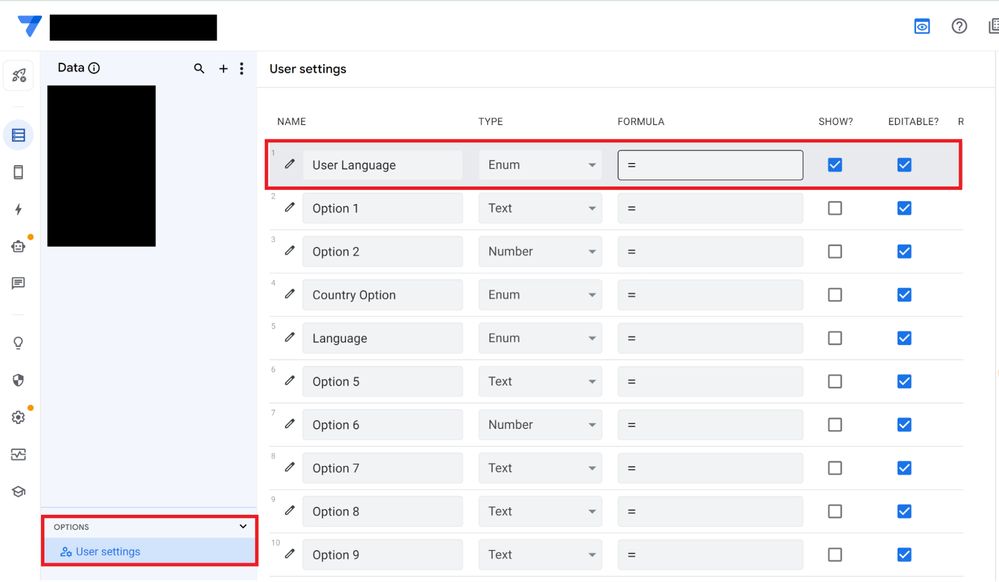This screenshot has width=999, height=582.
Task: Open the Automation bot icon
Action: tap(18, 246)
